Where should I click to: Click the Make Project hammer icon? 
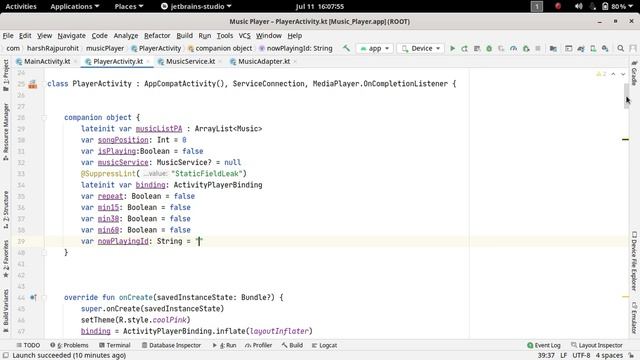coord(346,48)
